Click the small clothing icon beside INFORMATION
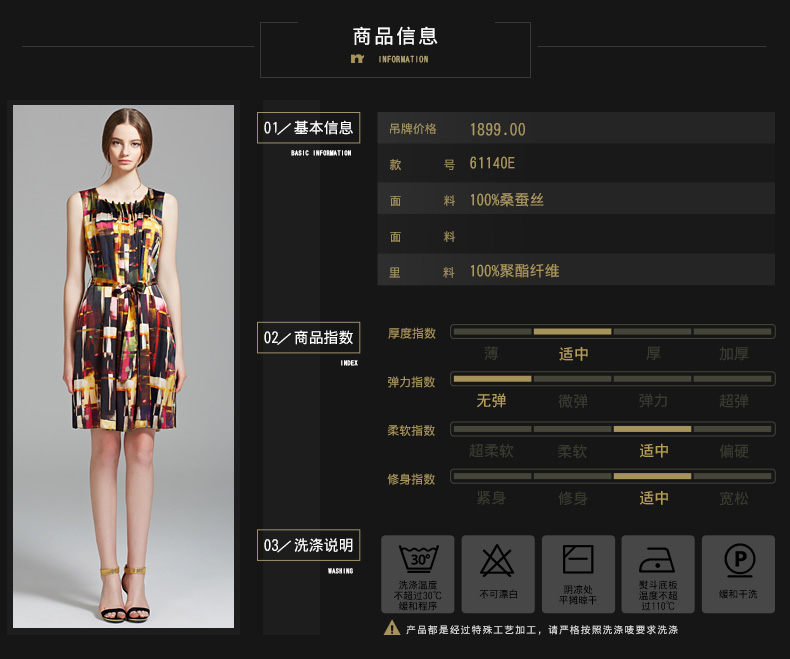 pos(357,59)
